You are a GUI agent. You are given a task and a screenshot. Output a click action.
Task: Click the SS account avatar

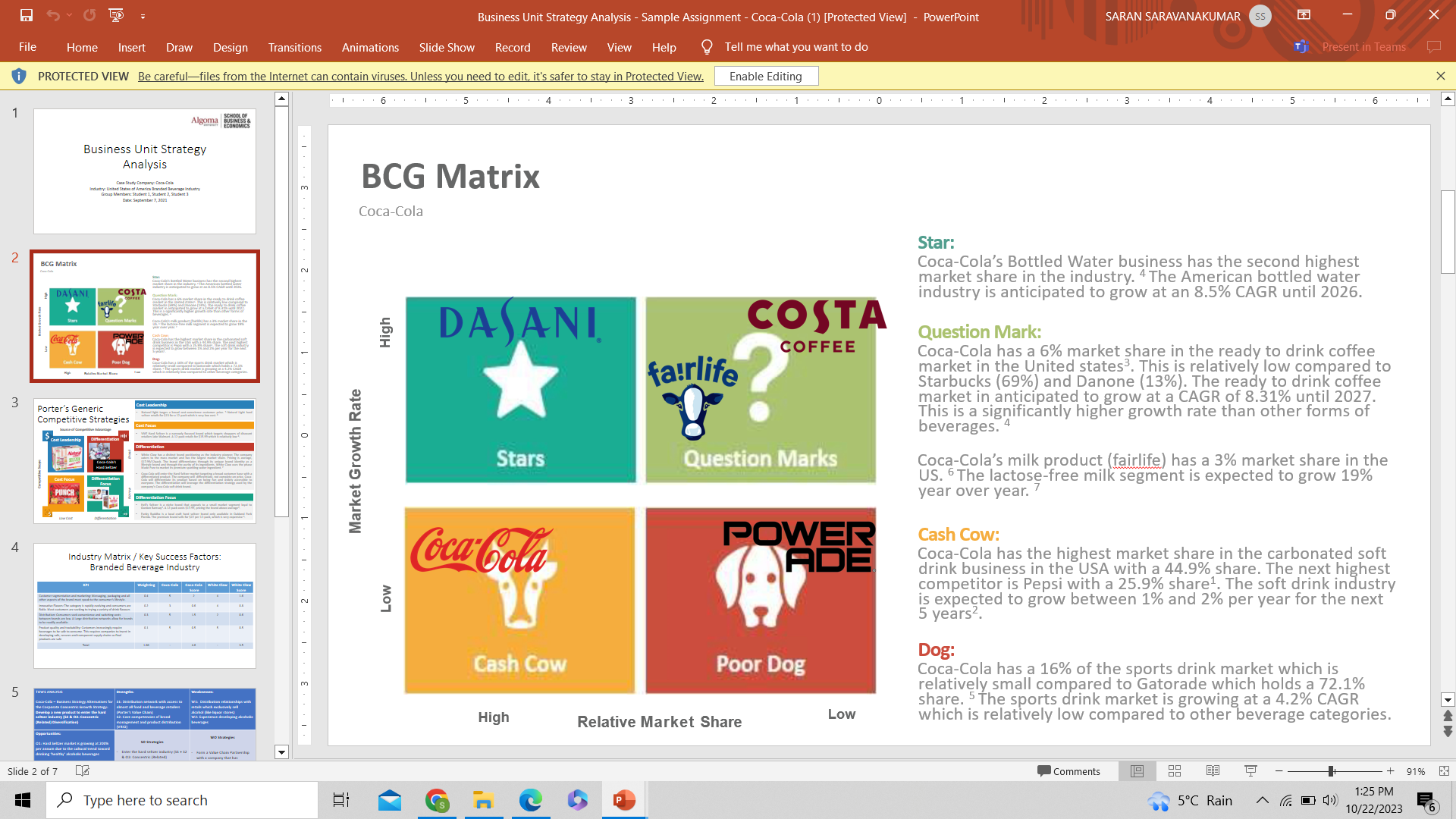pos(1260,16)
